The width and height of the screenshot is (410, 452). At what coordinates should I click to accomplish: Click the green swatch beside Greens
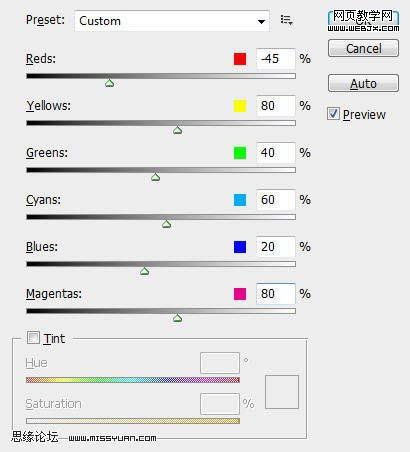click(x=240, y=153)
